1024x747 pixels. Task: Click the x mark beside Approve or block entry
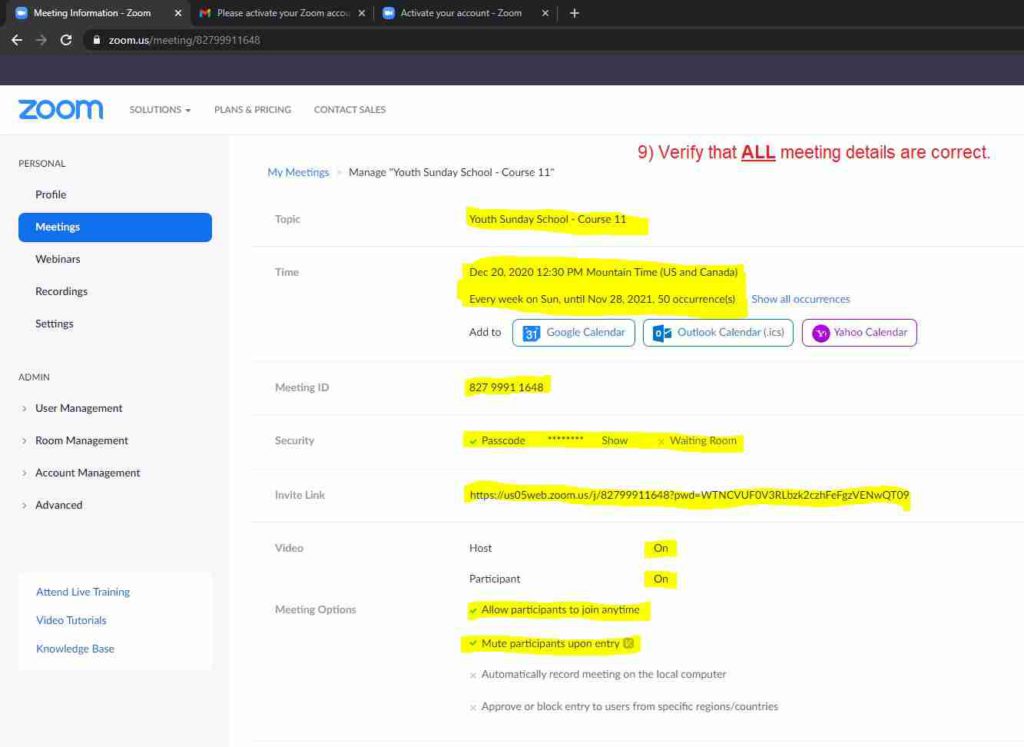pos(473,707)
